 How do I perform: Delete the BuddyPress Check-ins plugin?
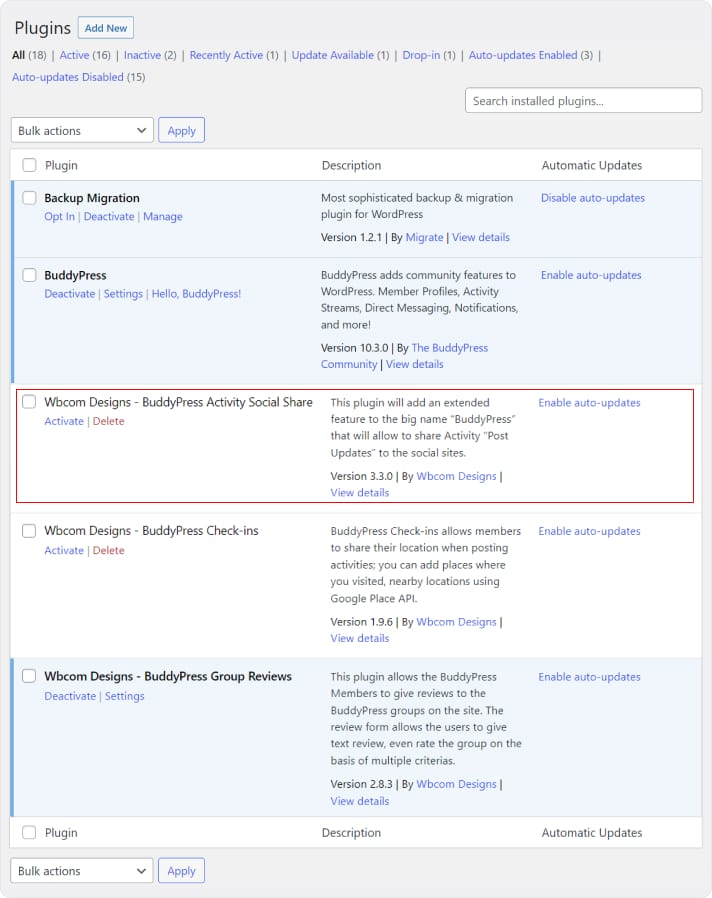pos(109,550)
